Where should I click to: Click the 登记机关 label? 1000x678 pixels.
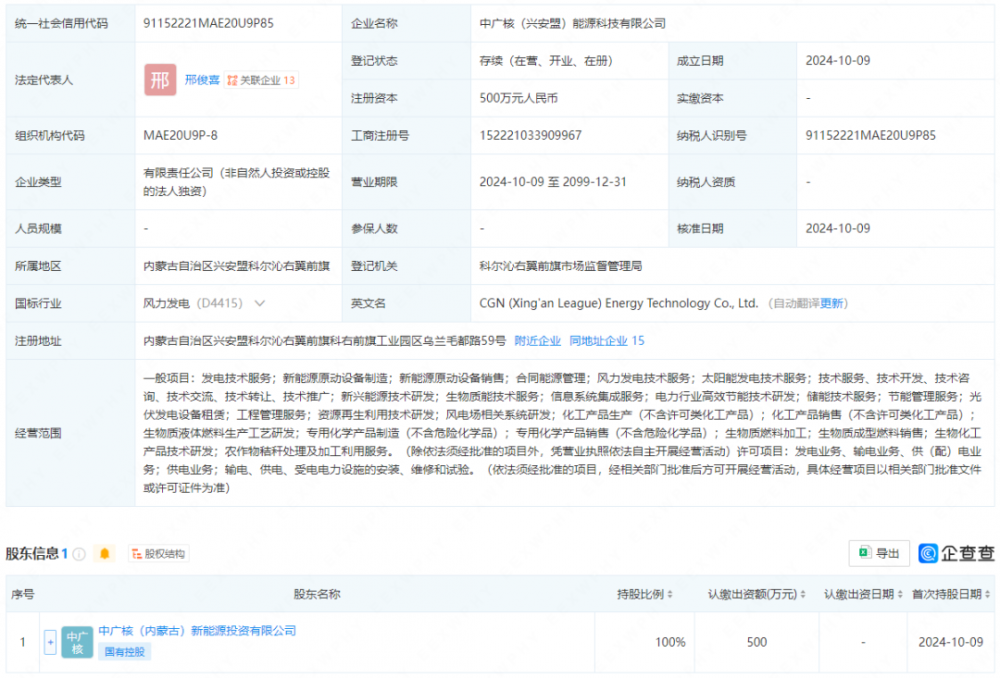coord(374,266)
